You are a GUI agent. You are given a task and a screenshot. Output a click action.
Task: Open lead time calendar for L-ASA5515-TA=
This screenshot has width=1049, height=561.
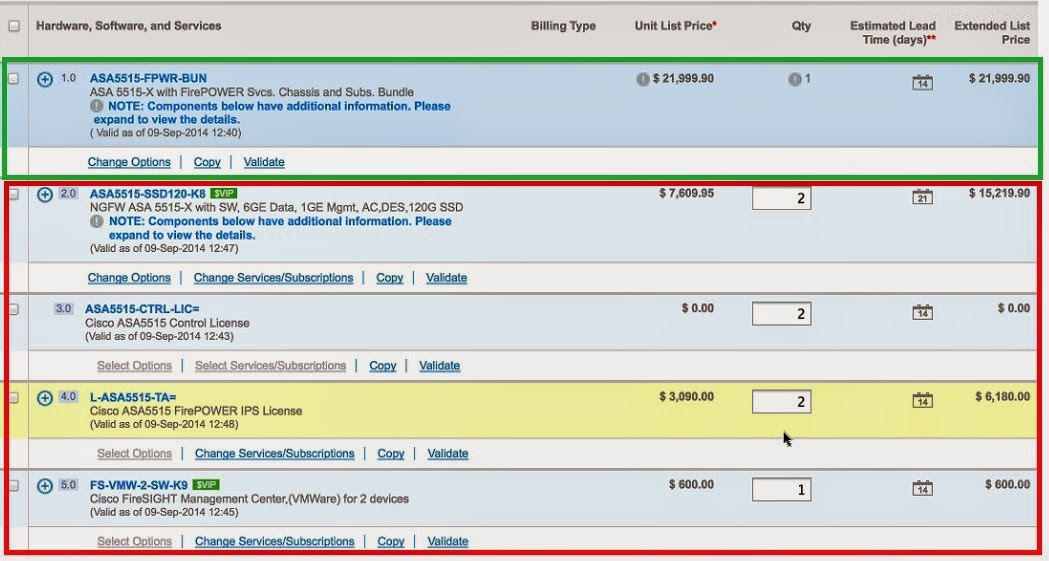923,400
